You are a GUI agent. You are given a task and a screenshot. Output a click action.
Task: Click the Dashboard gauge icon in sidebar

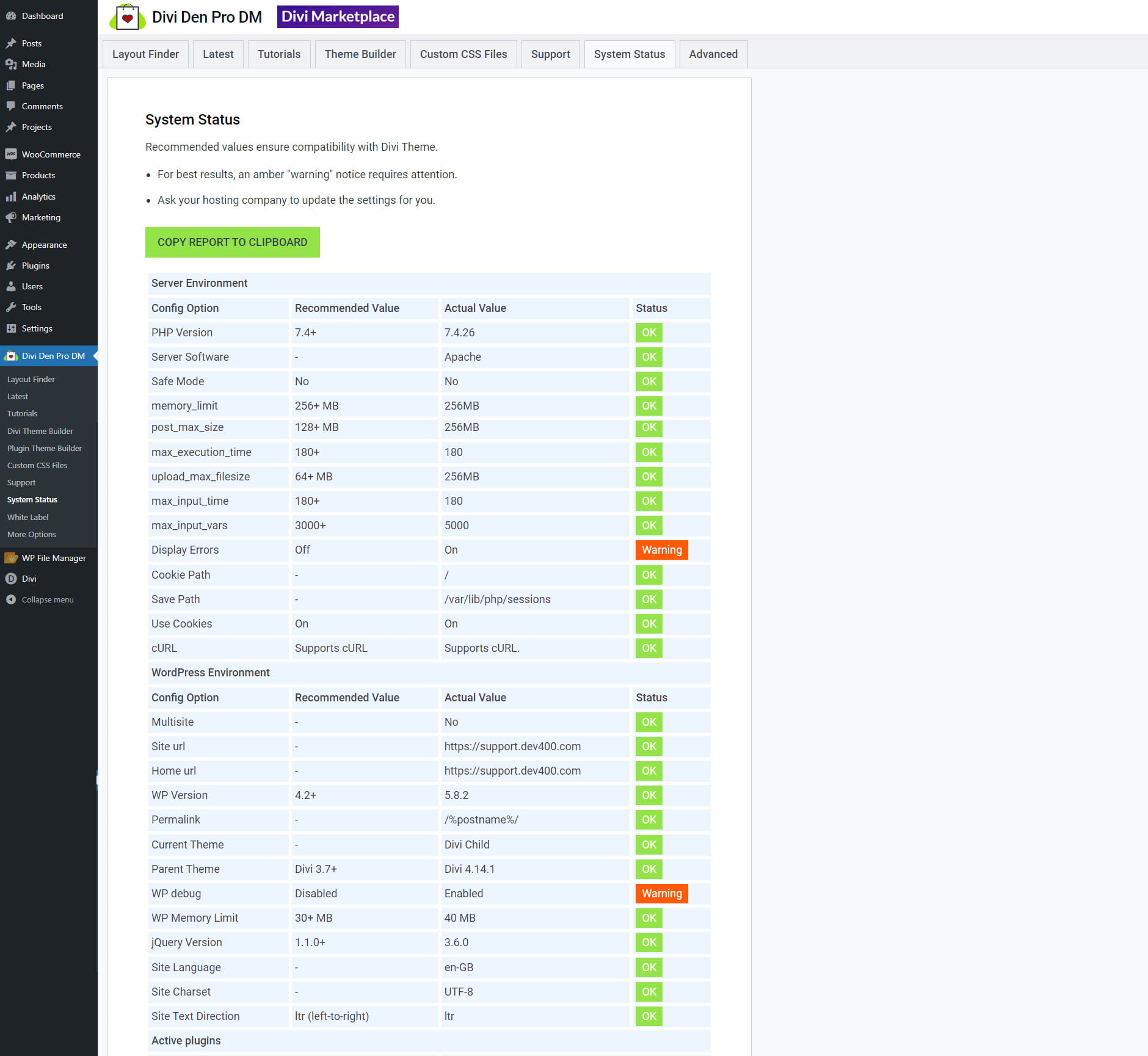(11, 16)
